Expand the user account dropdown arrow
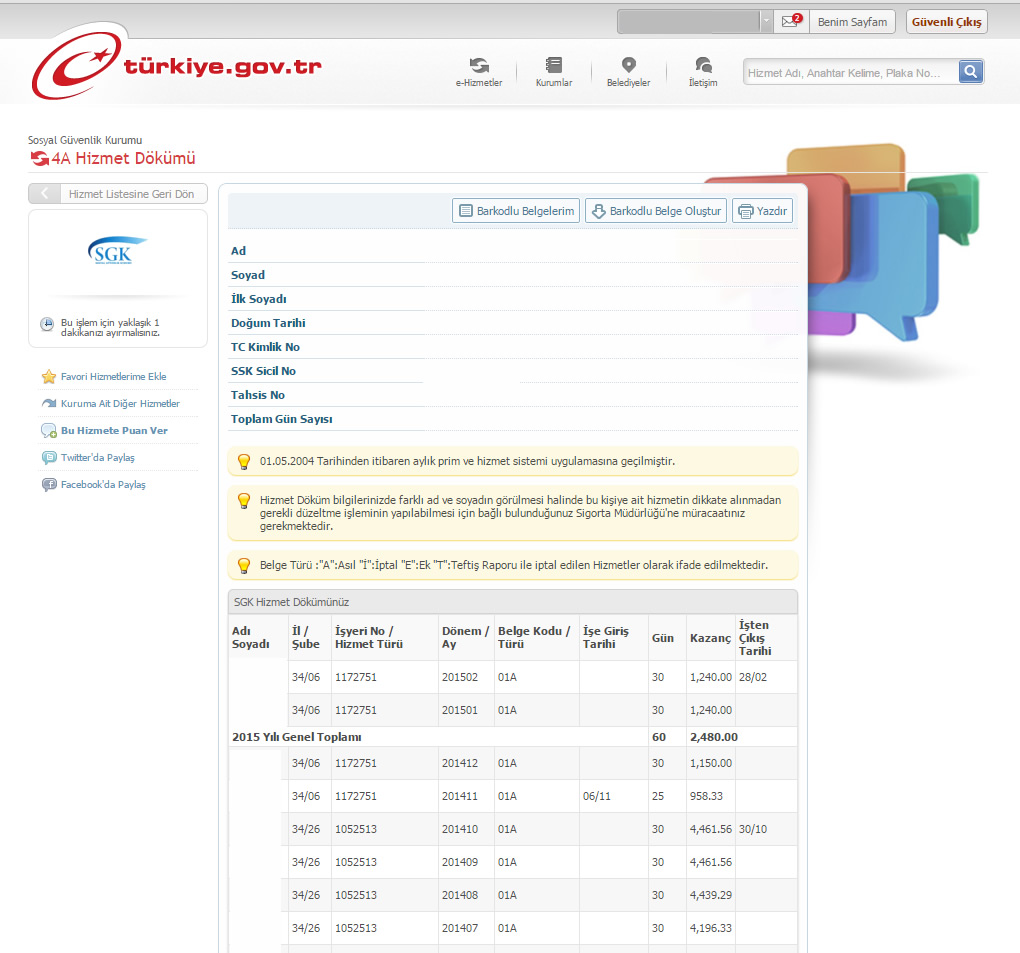 click(x=766, y=21)
